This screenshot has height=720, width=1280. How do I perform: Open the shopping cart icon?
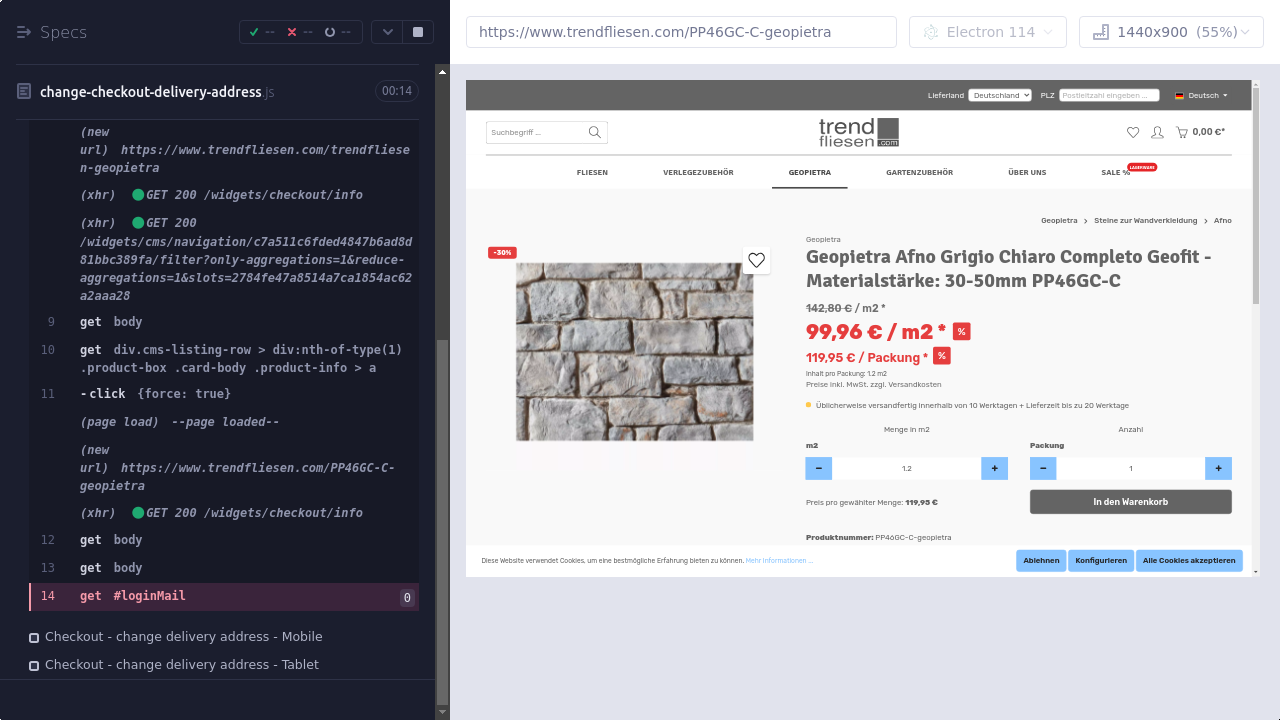(x=1183, y=132)
